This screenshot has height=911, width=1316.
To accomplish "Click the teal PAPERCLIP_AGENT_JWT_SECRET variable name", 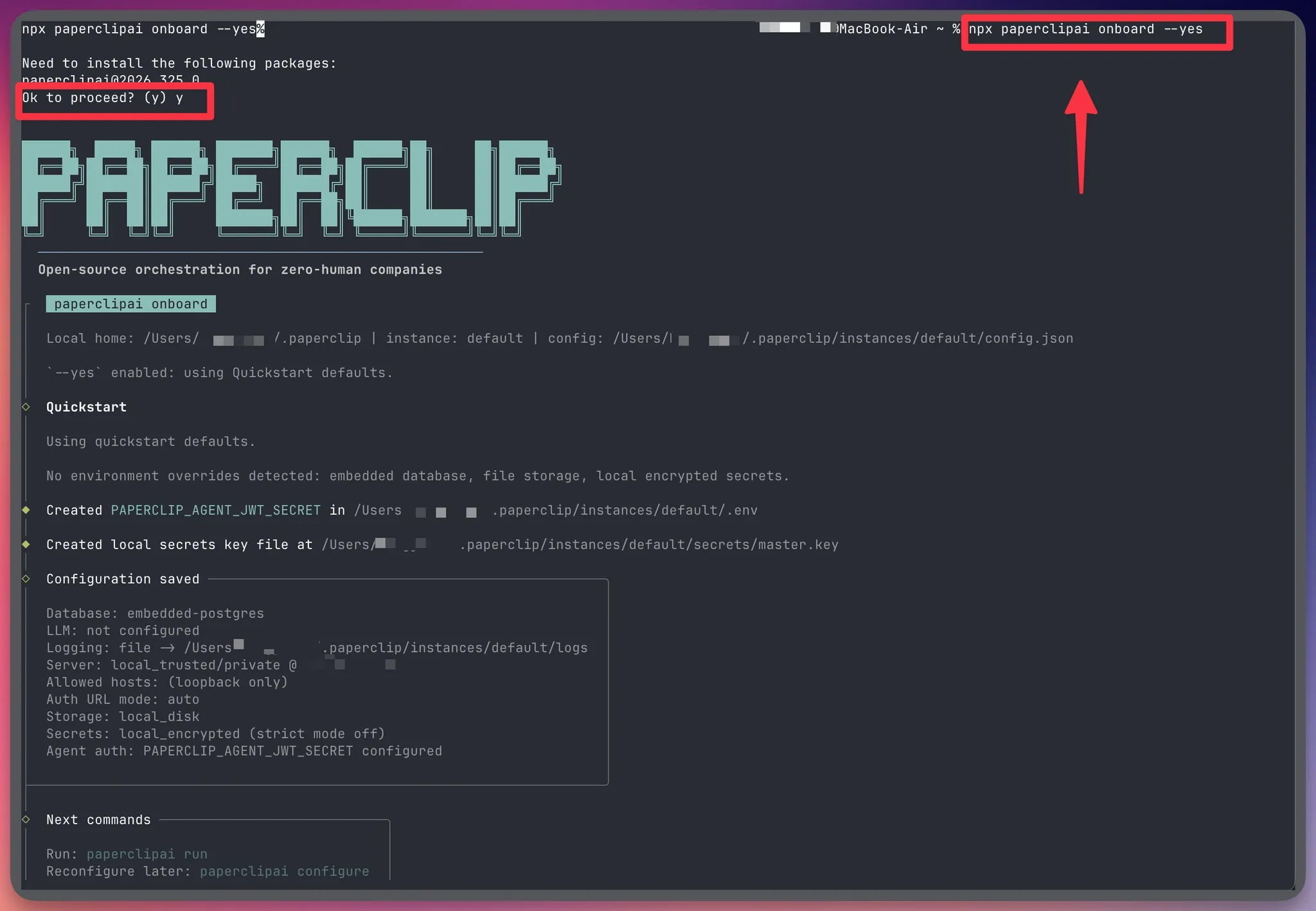I will 215,510.
